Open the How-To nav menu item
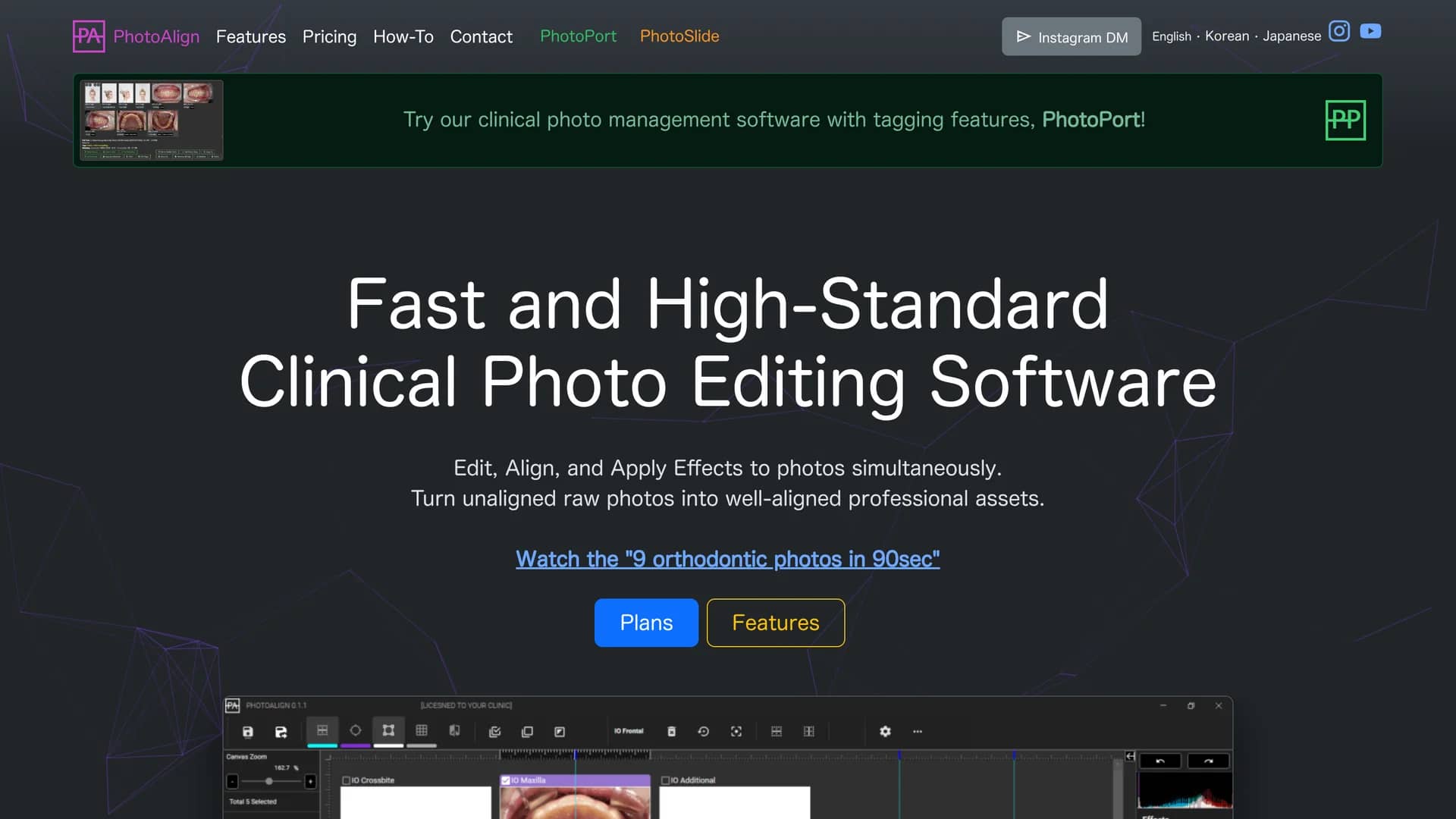The image size is (1456, 819). (x=403, y=36)
